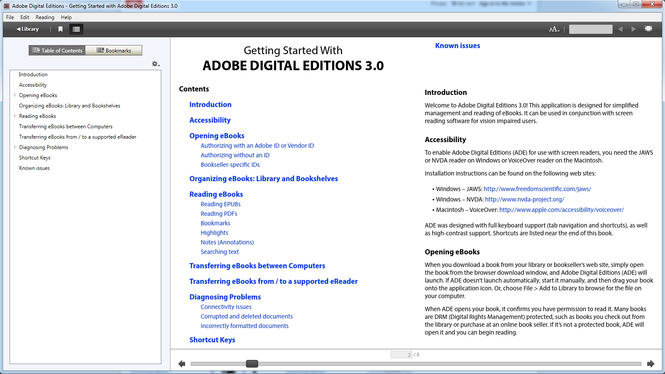Open Authorizing with an Adobe ID or Vendor ID link
Image resolution: width=665 pixels, height=374 pixels.
[257, 145]
